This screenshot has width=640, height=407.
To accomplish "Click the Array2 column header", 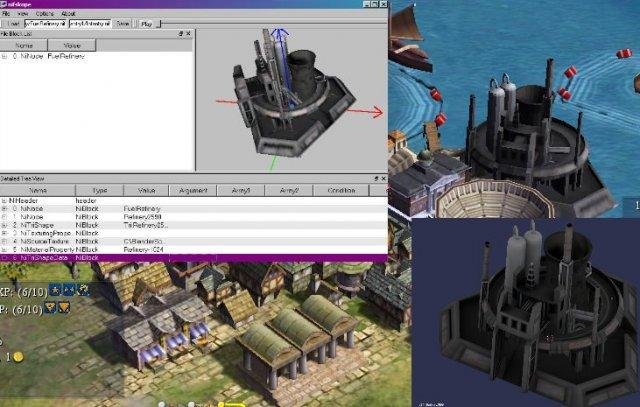I will 289,190.
